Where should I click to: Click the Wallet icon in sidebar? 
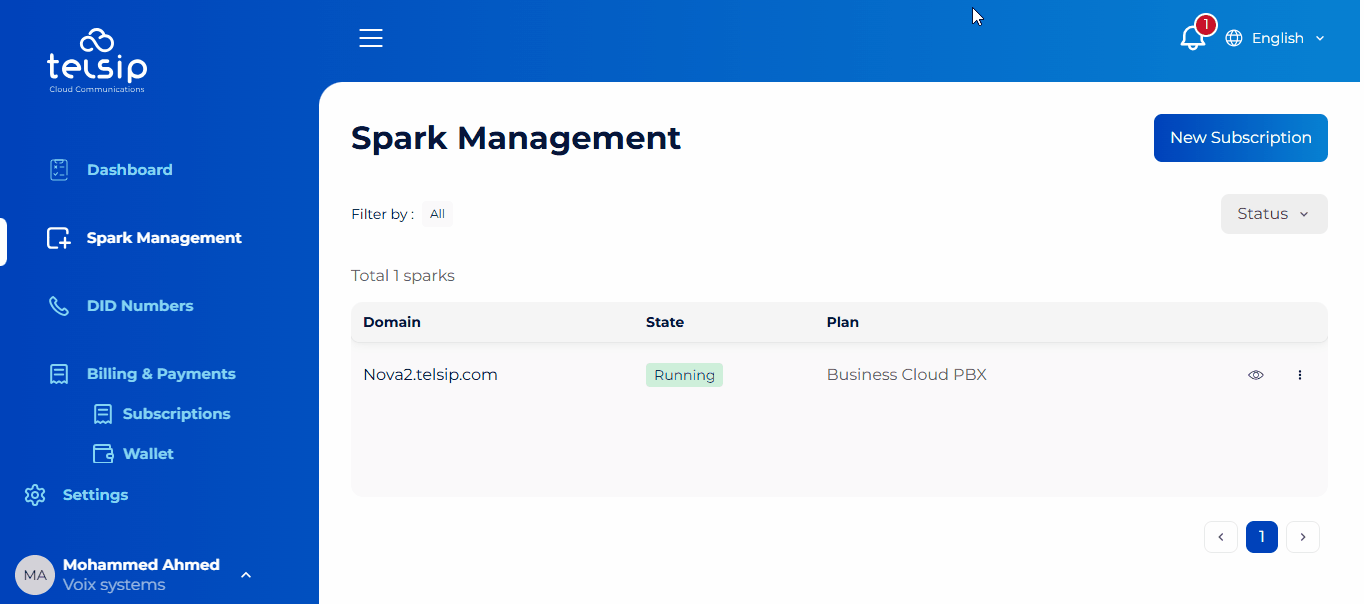point(103,454)
